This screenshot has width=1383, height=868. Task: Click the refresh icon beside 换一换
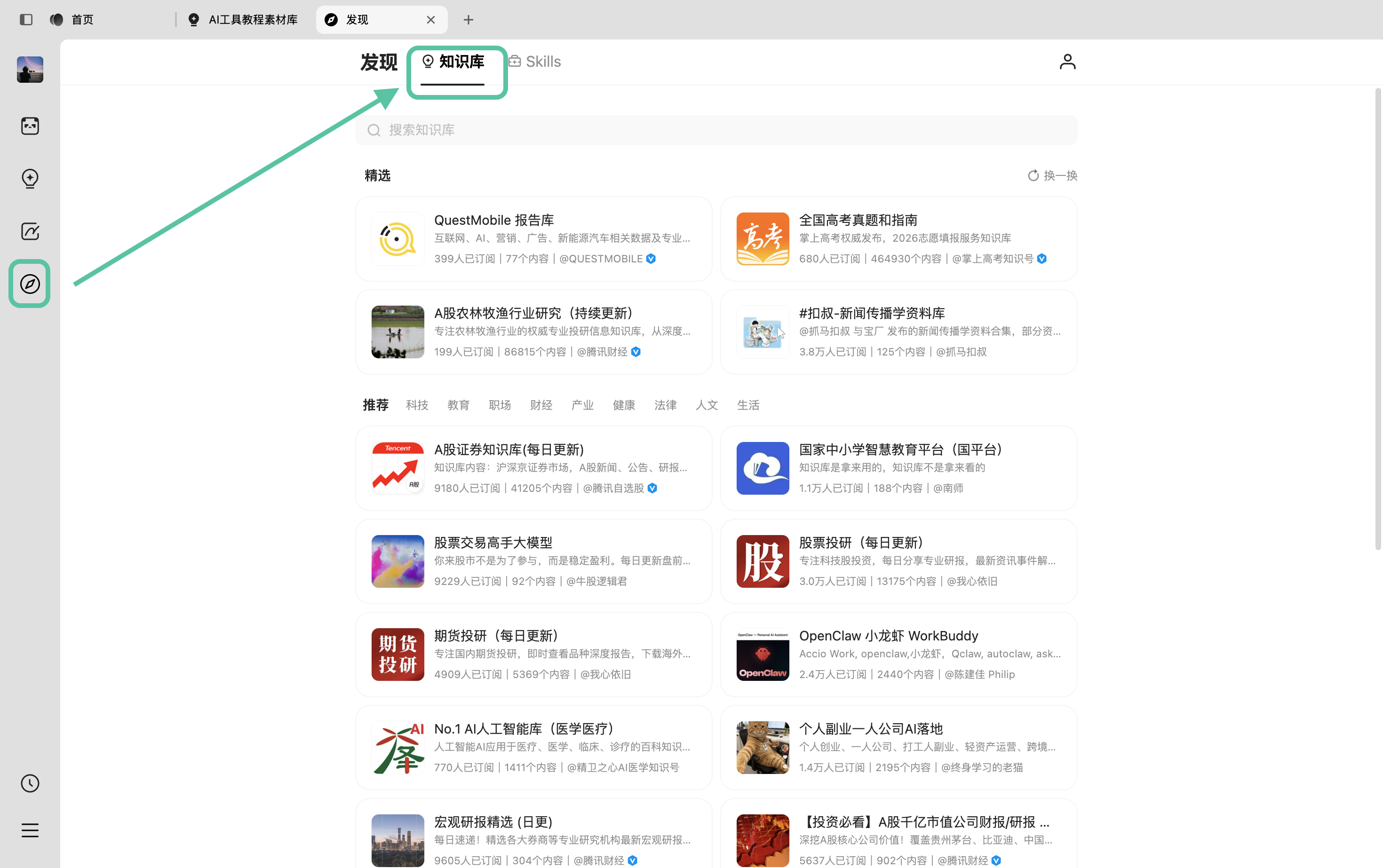[x=1033, y=176]
